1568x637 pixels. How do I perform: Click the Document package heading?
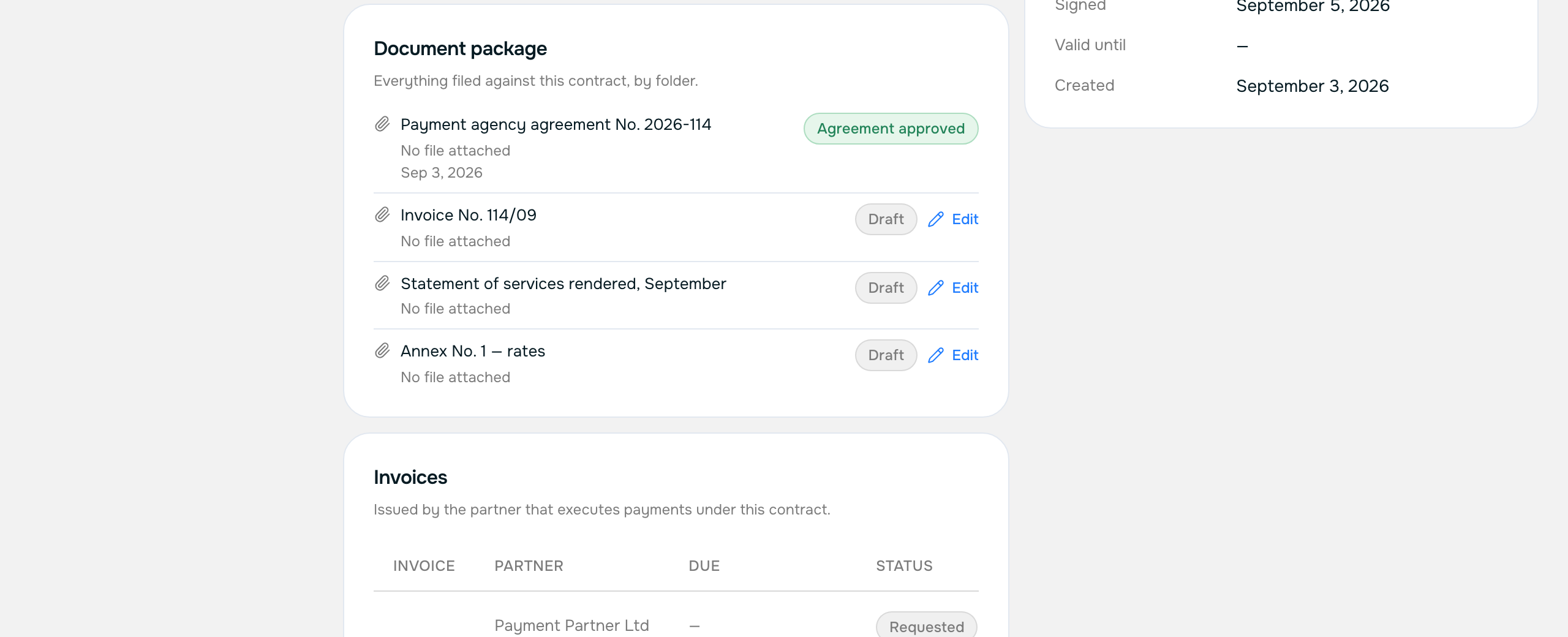460,49
